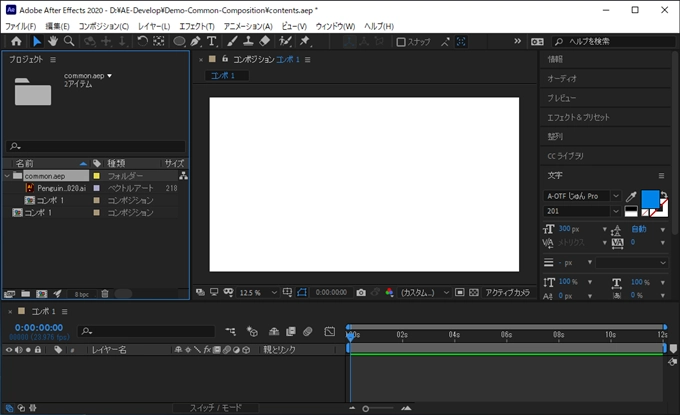Open the composition mini-flowchart icon in timeline
680x415 pixels.
click(x=231, y=332)
